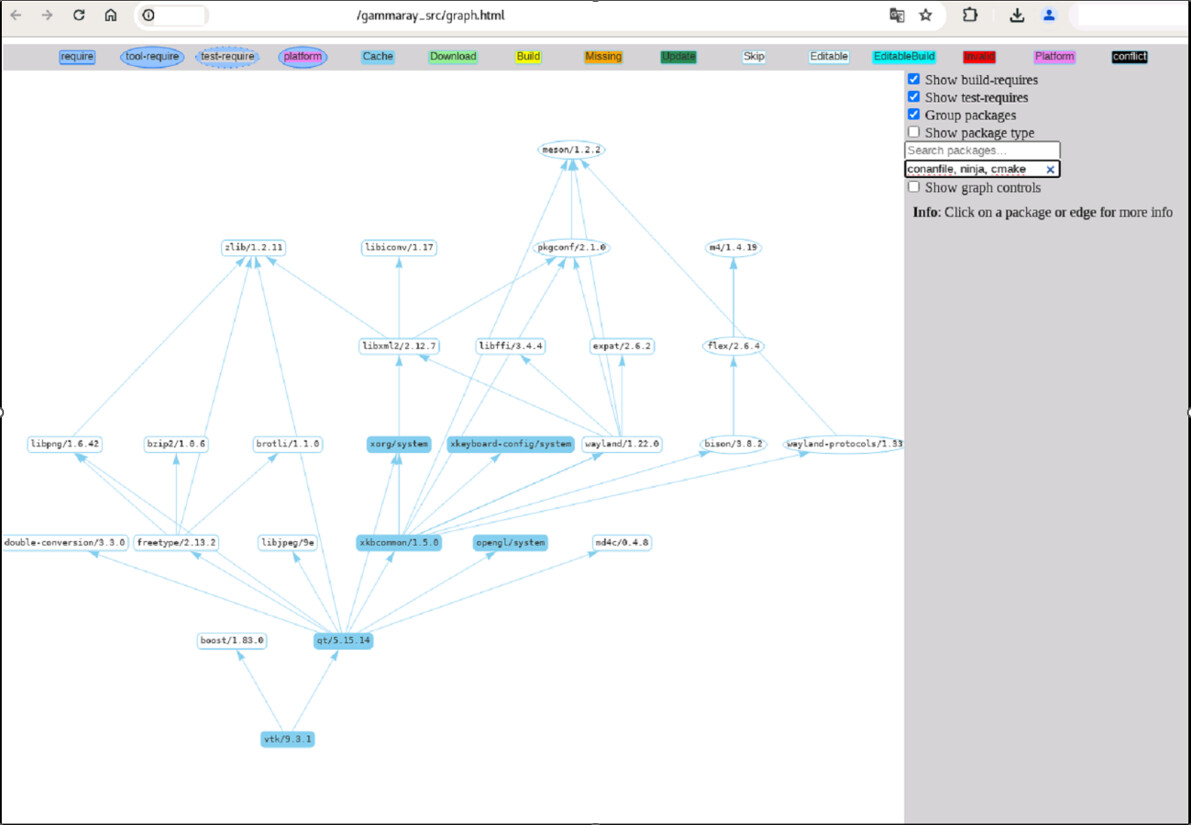Select the Cache legend label
Image resolution: width=1191 pixels, height=825 pixels.
click(x=378, y=56)
